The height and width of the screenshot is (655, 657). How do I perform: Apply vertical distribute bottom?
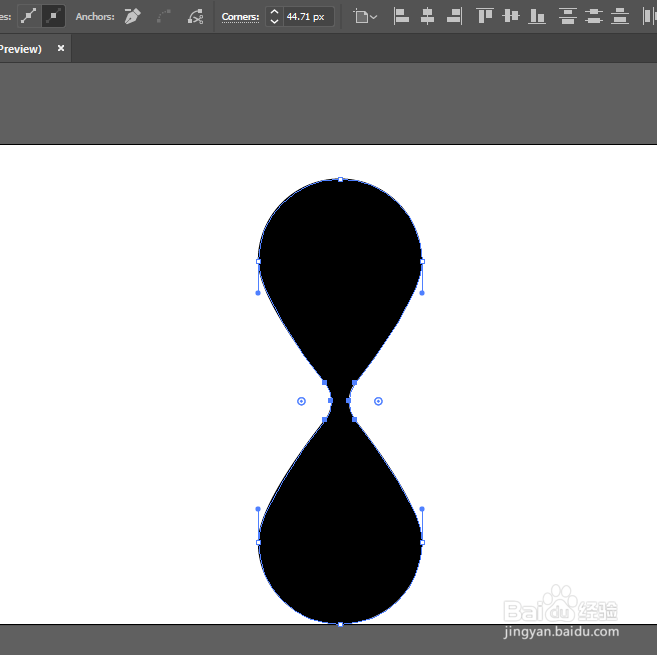pos(620,16)
